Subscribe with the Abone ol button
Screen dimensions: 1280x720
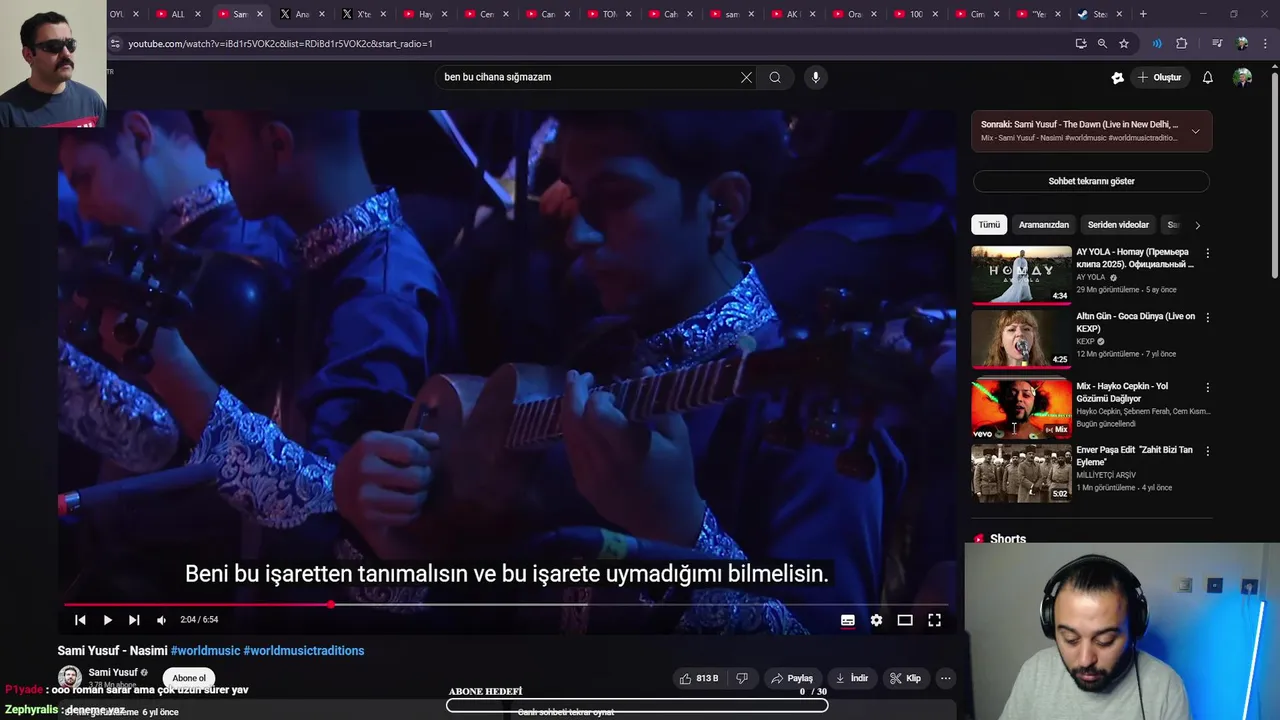pos(189,678)
